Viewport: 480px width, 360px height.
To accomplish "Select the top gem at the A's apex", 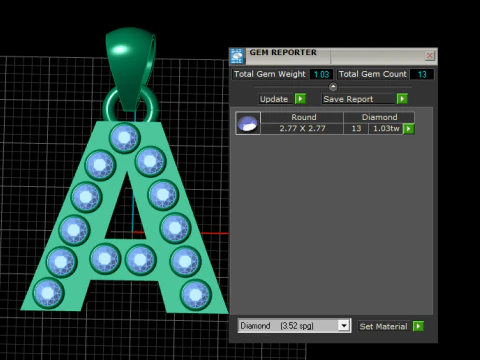I will (124, 138).
